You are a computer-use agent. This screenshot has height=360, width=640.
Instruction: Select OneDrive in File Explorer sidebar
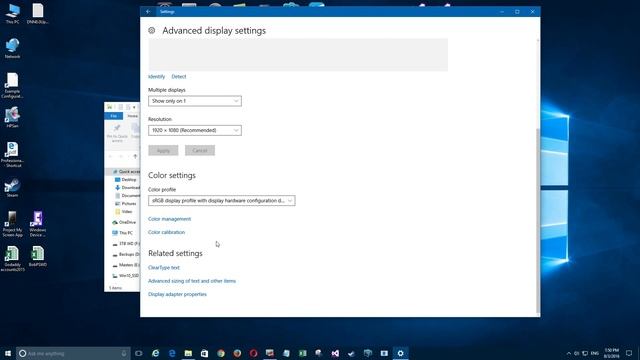pos(124,222)
